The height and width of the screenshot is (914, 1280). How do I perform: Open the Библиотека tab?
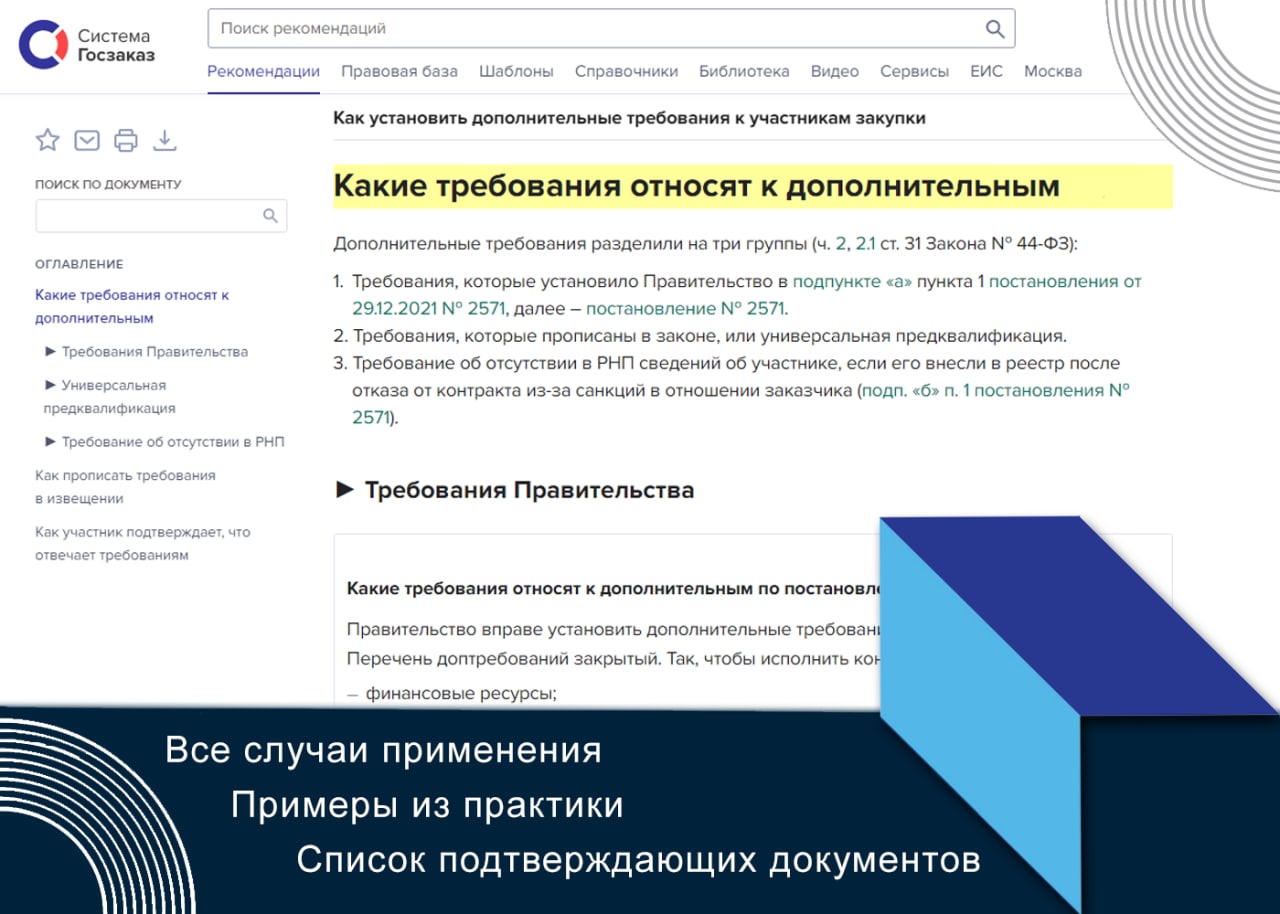(x=744, y=71)
